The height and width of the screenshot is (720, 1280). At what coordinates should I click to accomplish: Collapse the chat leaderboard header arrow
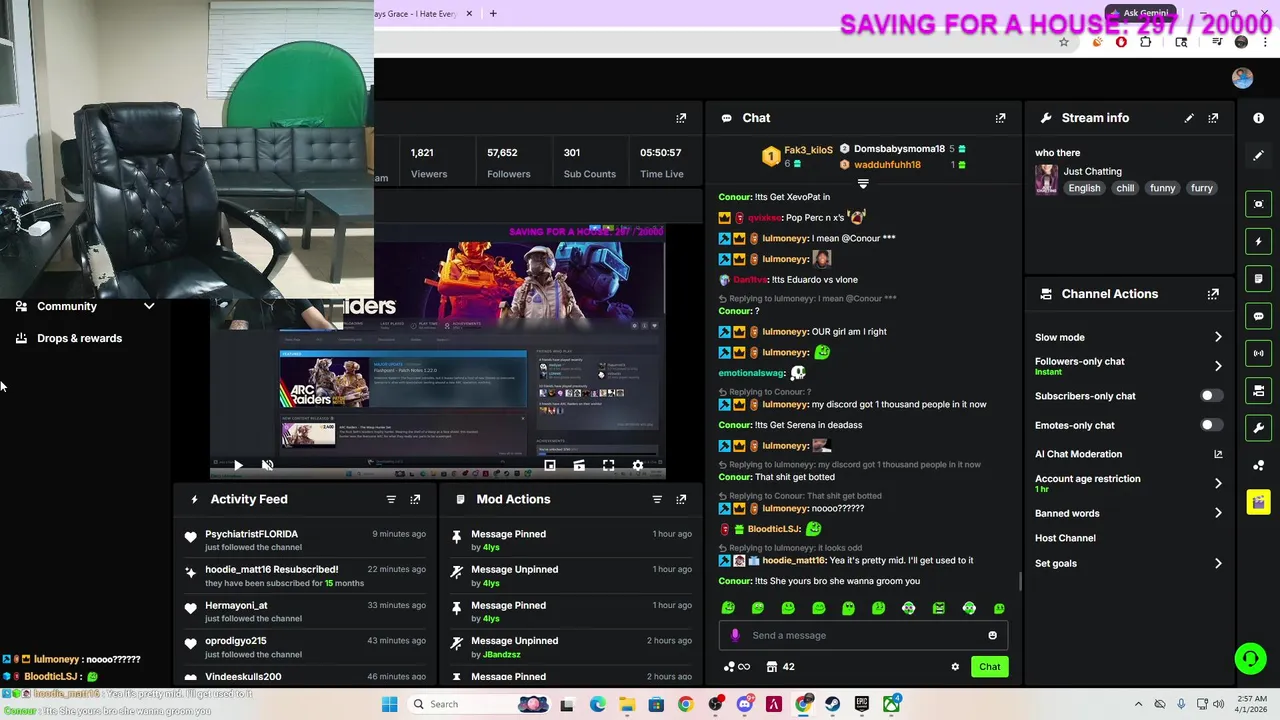863,184
